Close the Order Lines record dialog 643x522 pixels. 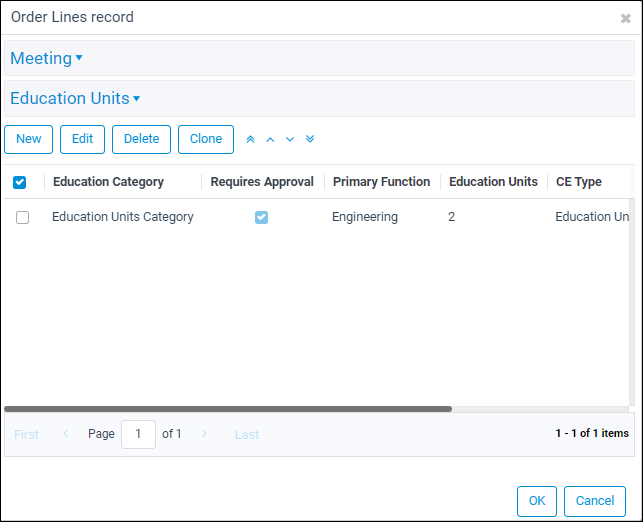click(x=625, y=18)
